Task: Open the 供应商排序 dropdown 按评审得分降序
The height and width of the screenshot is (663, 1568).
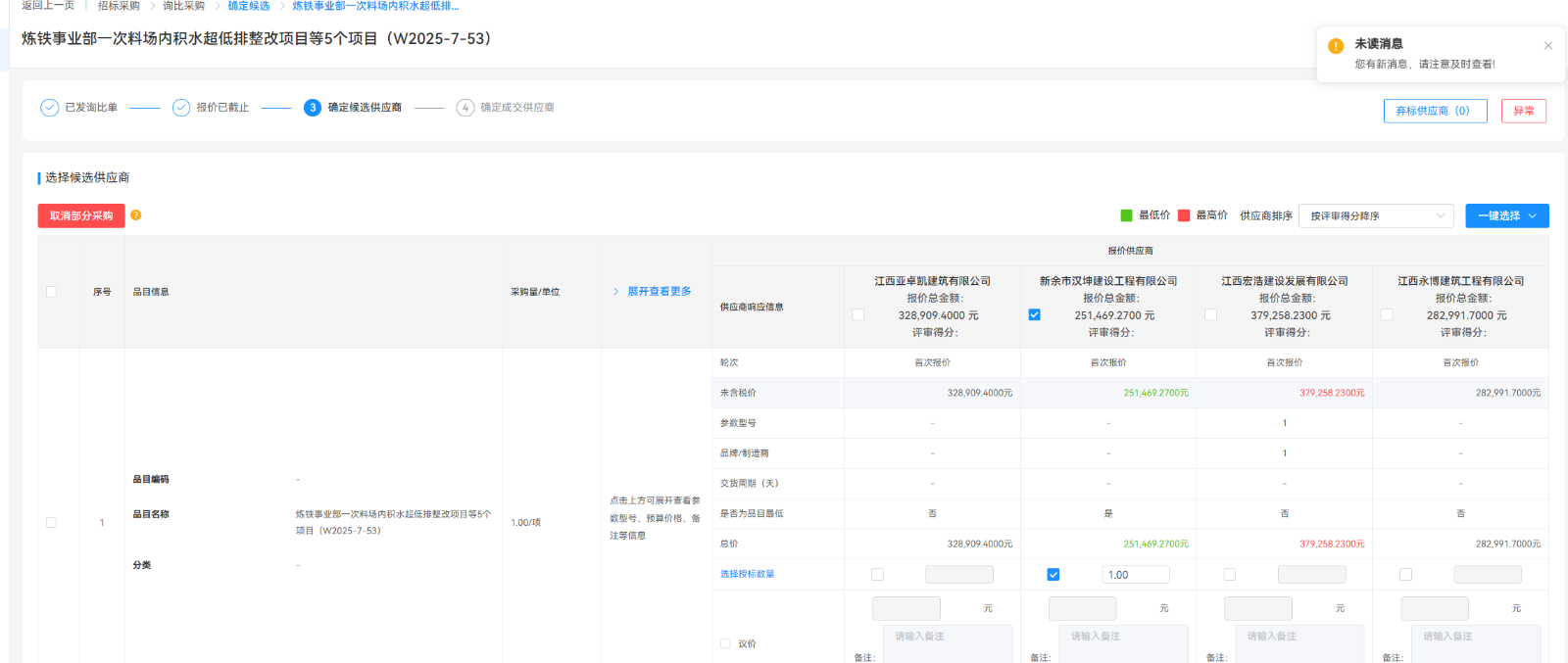Action: tap(1377, 215)
